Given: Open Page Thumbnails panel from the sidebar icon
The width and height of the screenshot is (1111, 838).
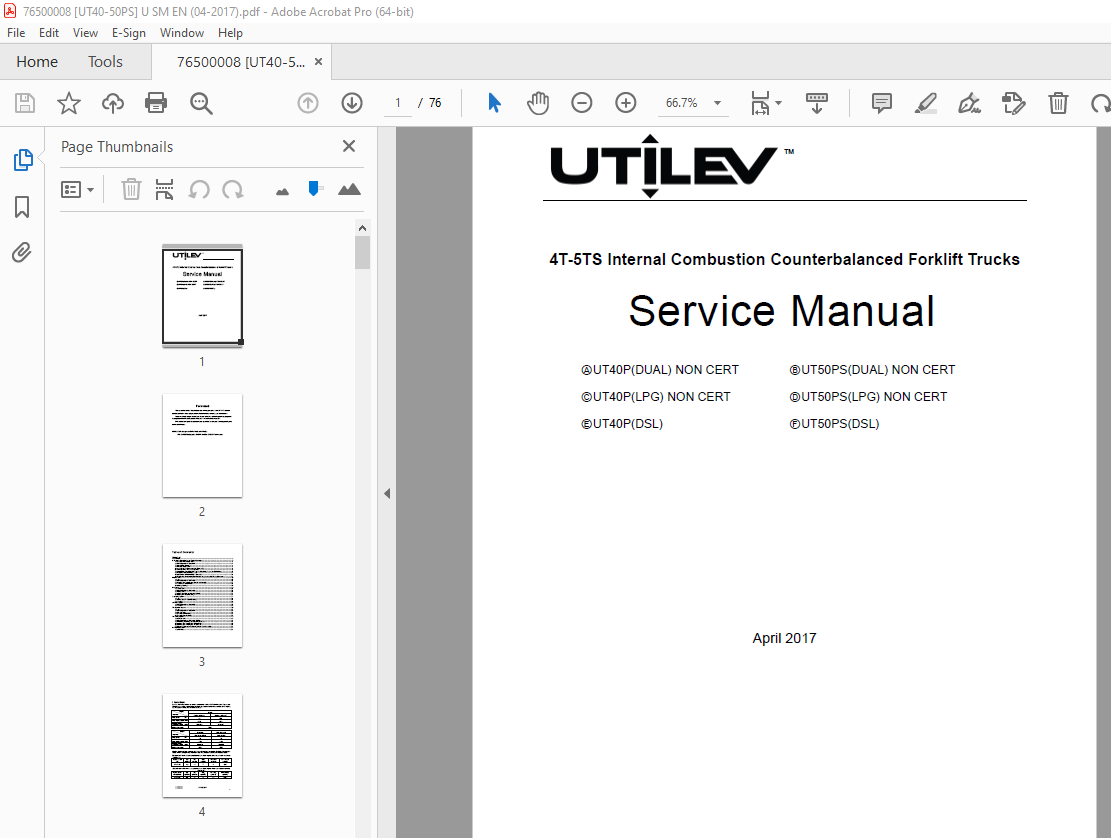Looking at the screenshot, I should click(23, 160).
